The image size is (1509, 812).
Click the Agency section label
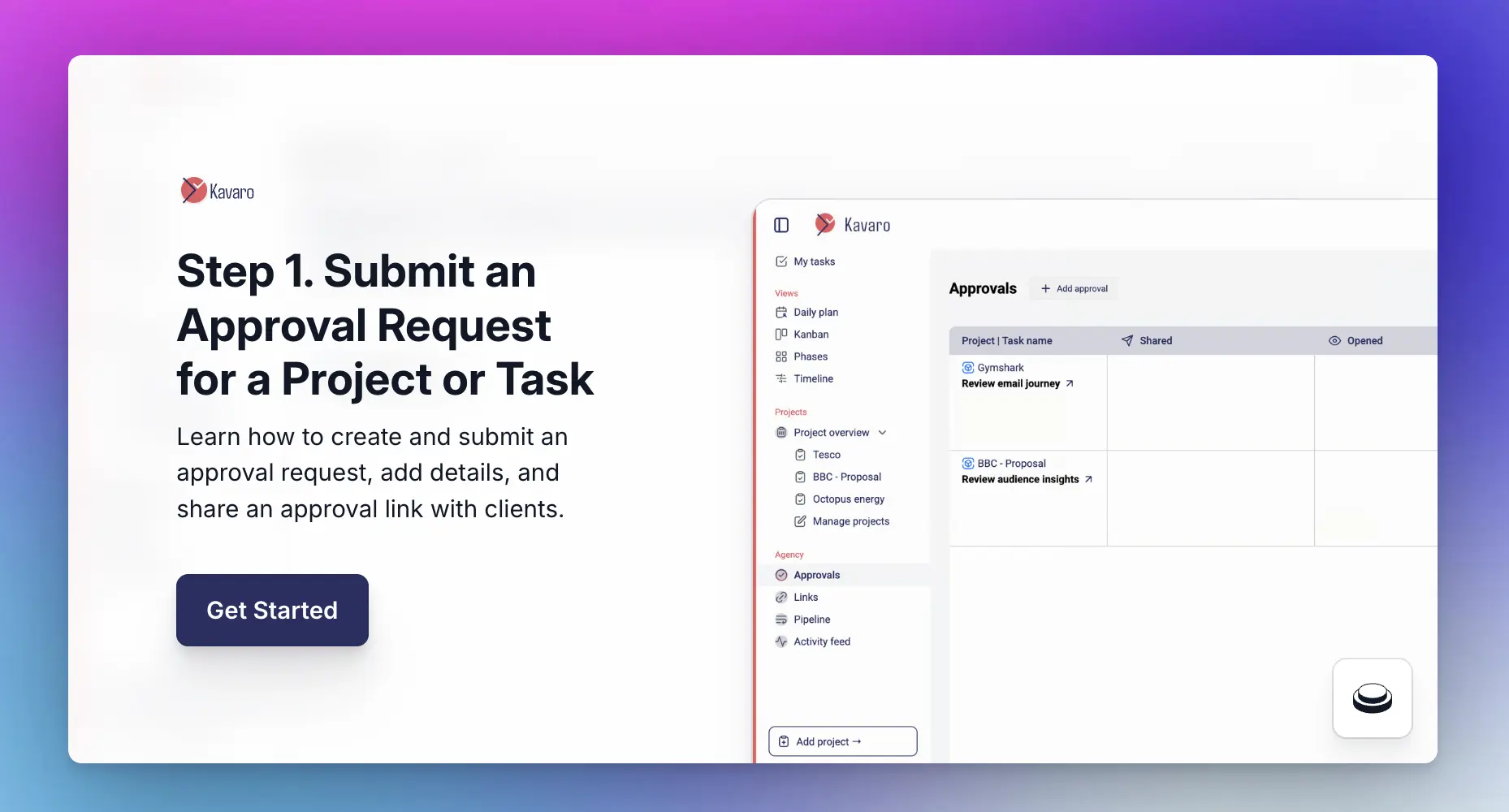(789, 555)
